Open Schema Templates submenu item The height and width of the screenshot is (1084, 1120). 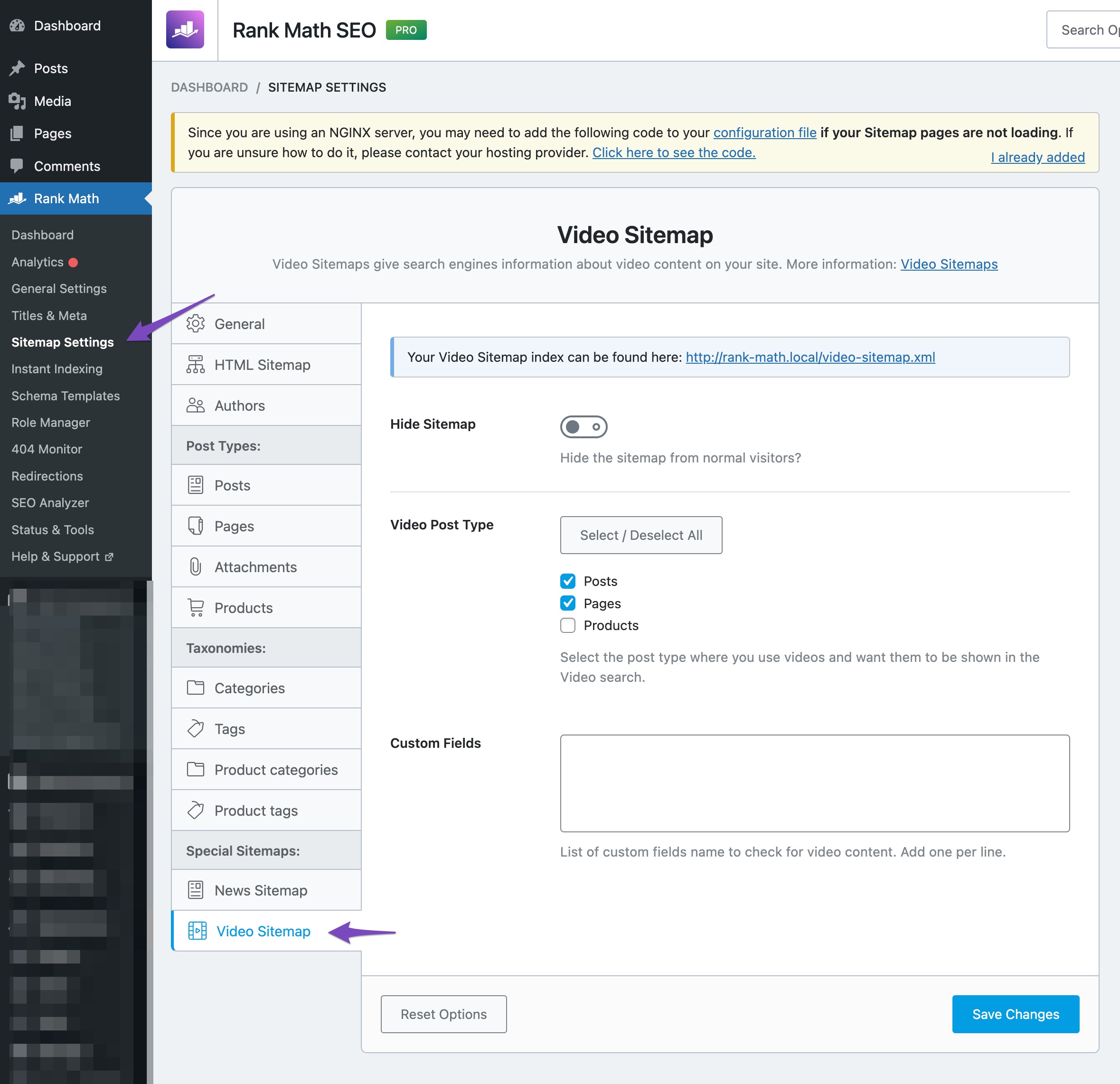click(x=66, y=396)
